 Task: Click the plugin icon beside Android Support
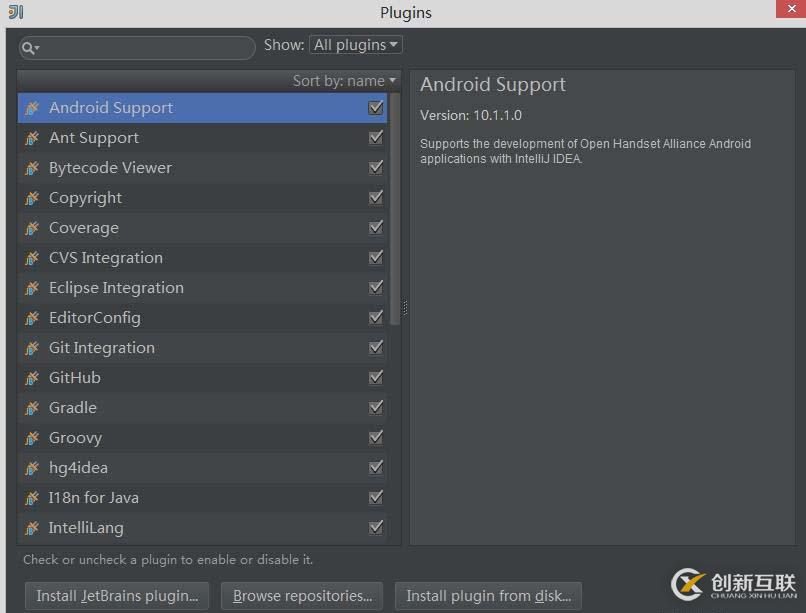32,108
